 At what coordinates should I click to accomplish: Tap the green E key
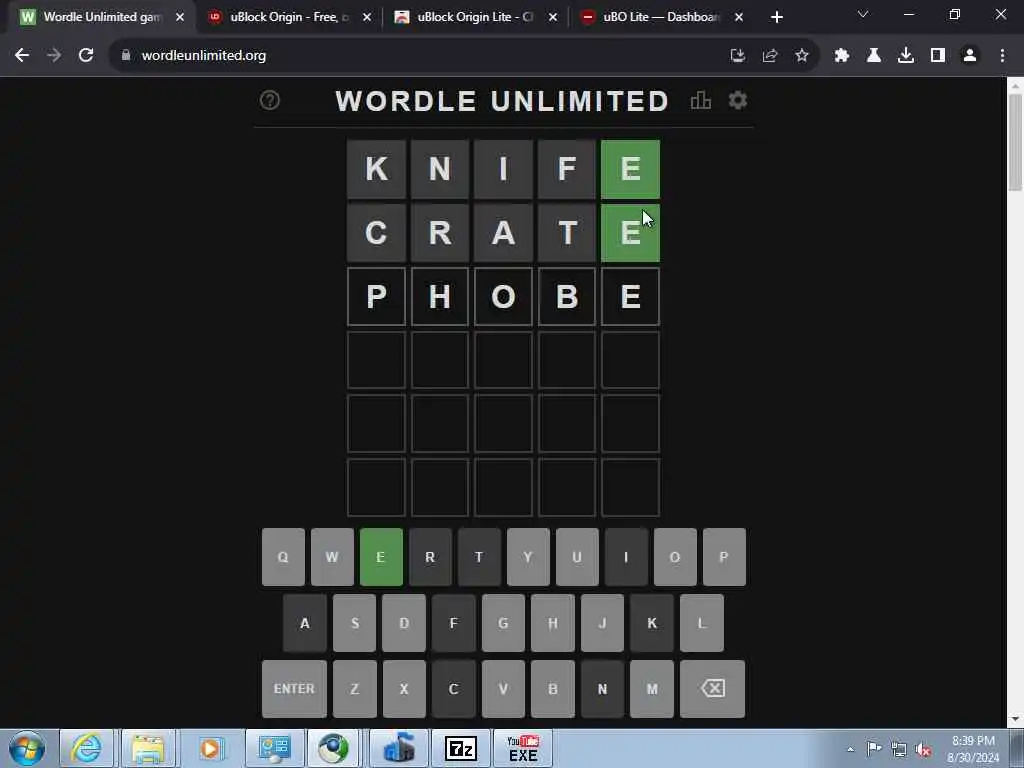tap(381, 557)
